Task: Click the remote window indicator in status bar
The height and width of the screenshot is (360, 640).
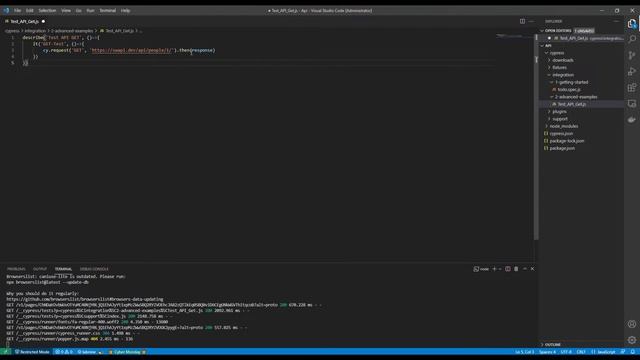Action: click(5, 352)
